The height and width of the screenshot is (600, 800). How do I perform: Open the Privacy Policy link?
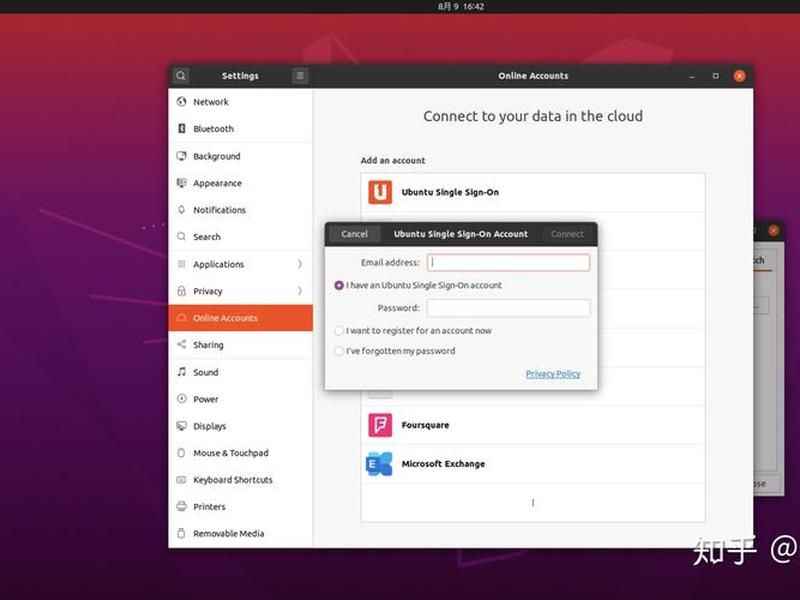(553, 374)
